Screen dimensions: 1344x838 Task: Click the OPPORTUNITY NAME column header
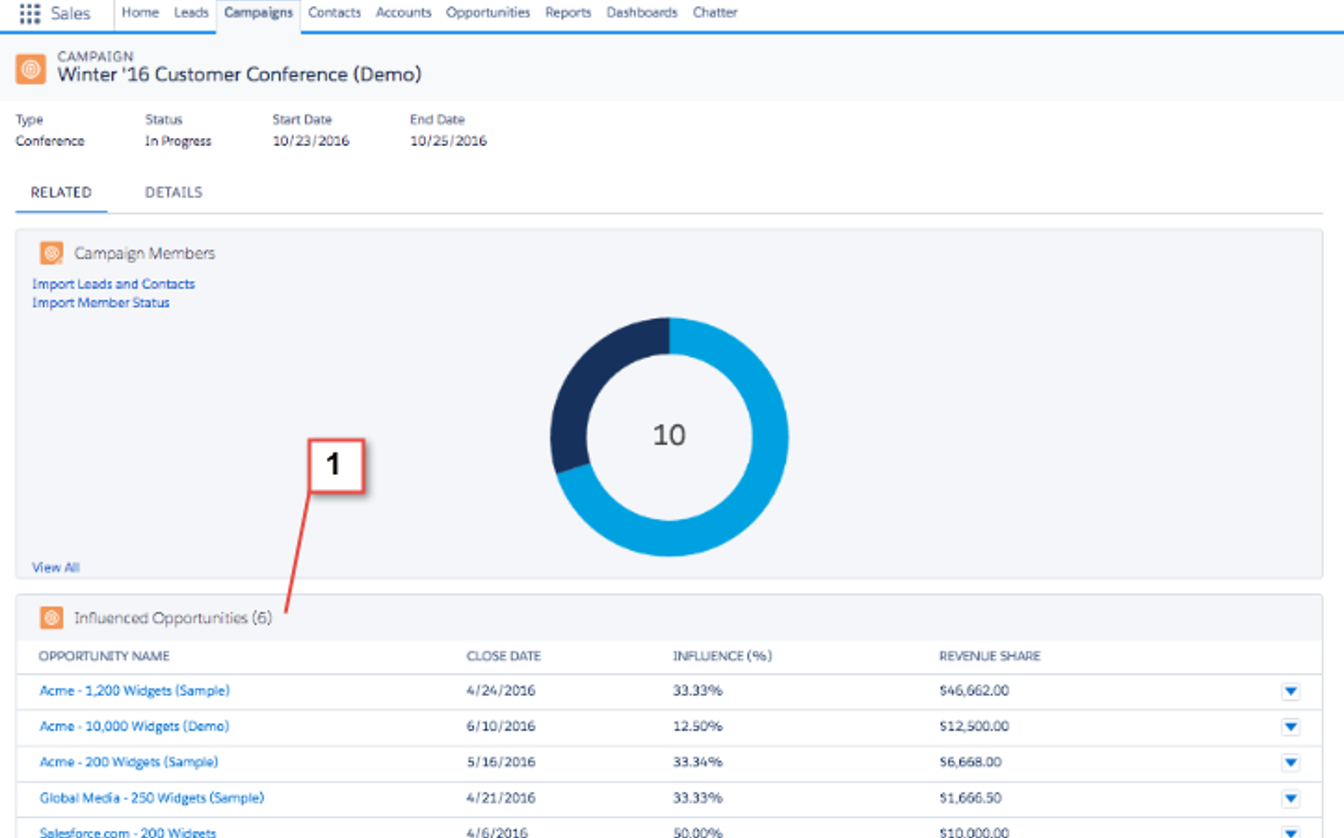(x=104, y=656)
